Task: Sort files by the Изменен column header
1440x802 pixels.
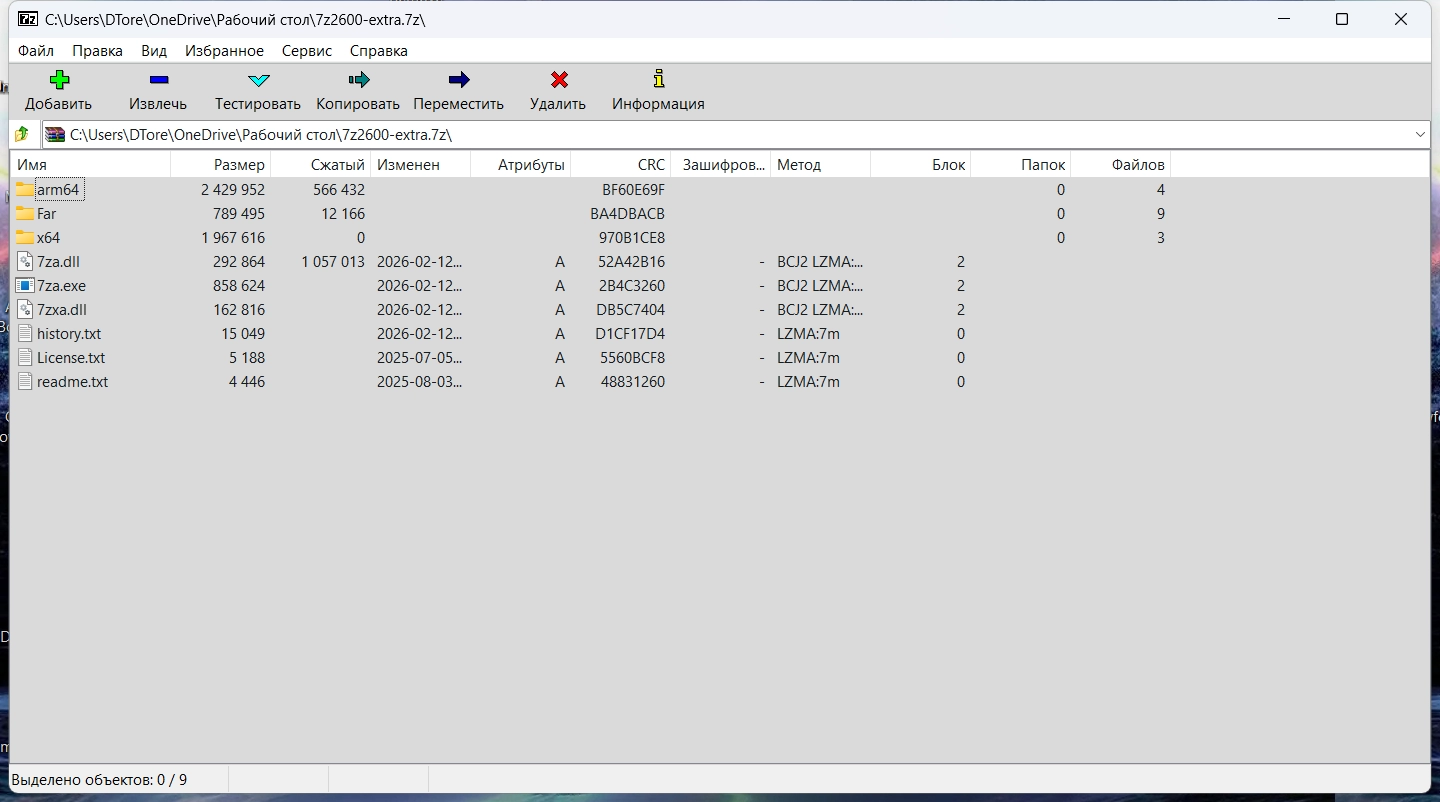Action: (x=420, y=165)
